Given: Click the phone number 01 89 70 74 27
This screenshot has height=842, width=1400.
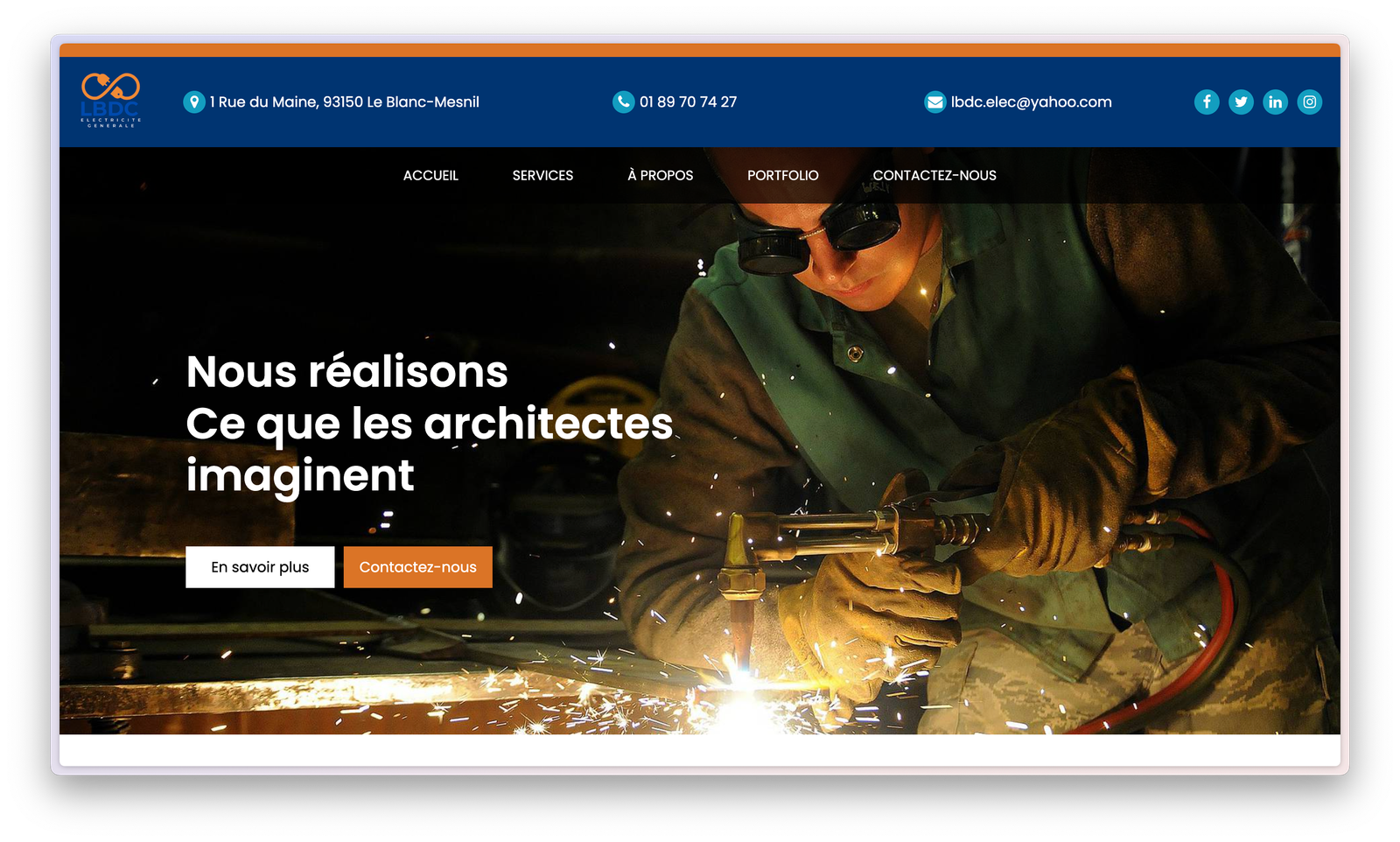Looking at the screenshot, I should 688,102.
